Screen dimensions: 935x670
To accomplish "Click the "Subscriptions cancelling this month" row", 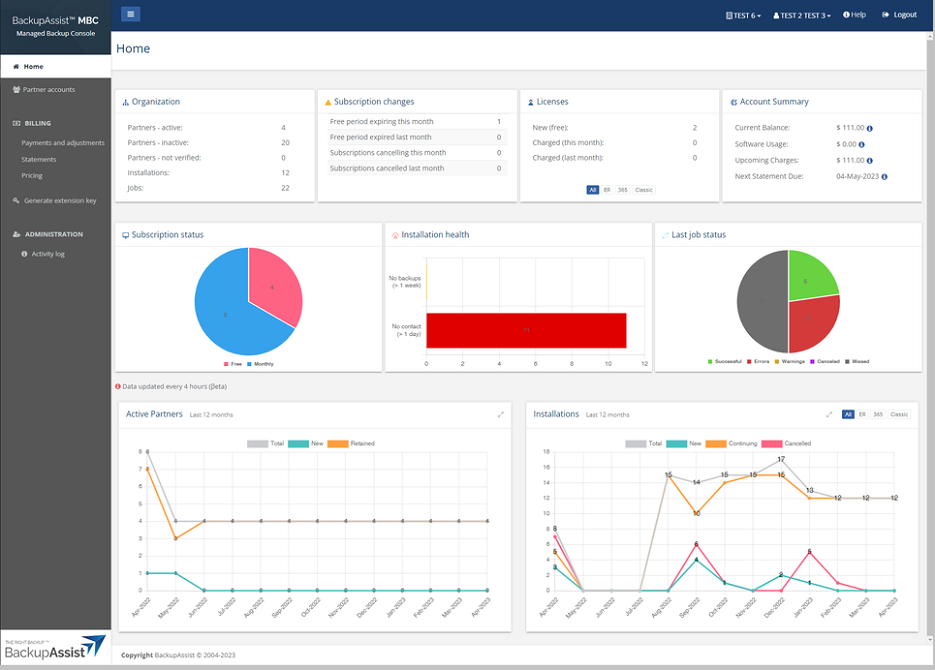I will (x=416, y=153).
